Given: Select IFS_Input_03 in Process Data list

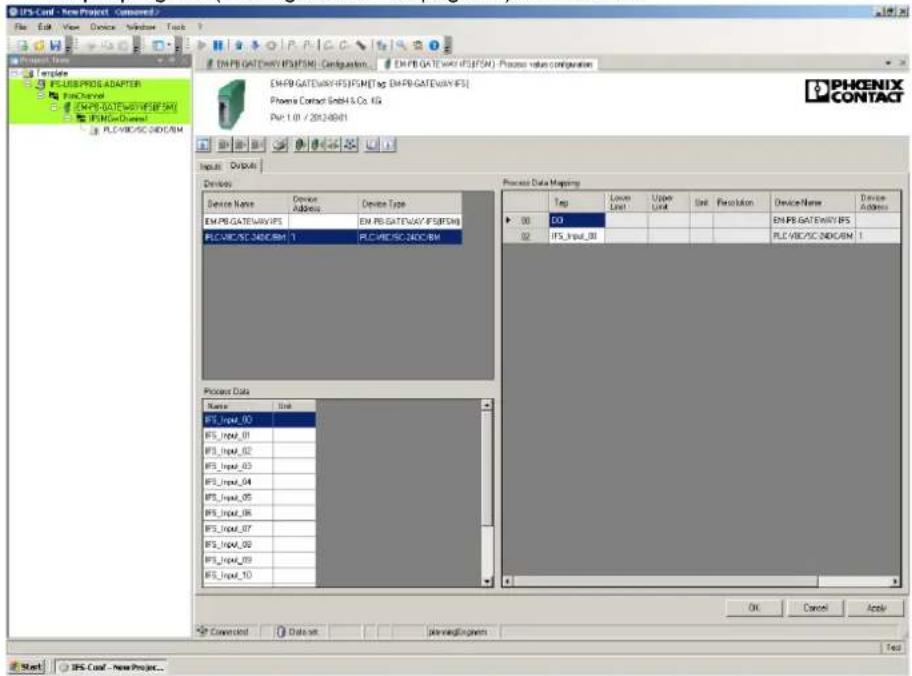Looking at the screenshot, I should 259,467.
